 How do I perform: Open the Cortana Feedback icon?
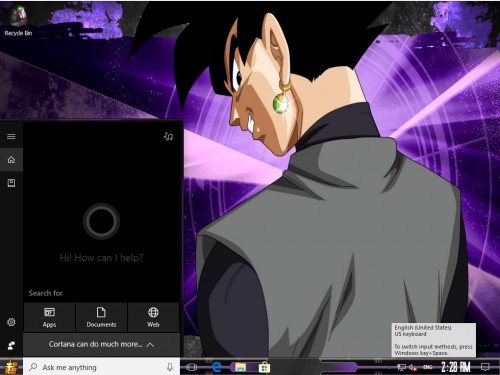click(11, 345)
